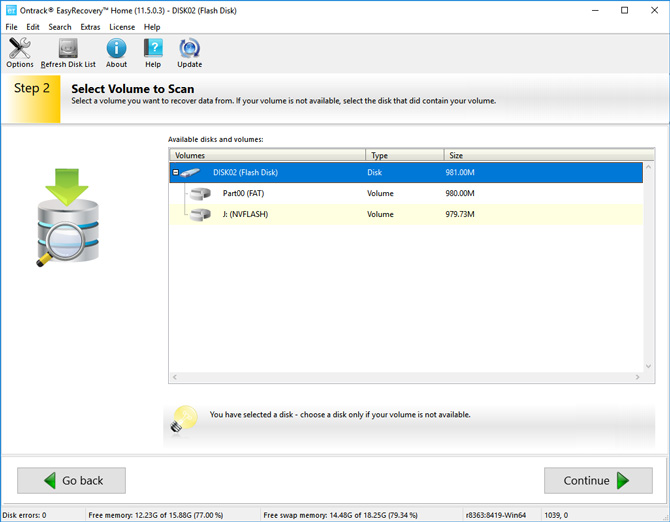
Task: Click the Update toolbar icon
Action: [x=189, y=48]
